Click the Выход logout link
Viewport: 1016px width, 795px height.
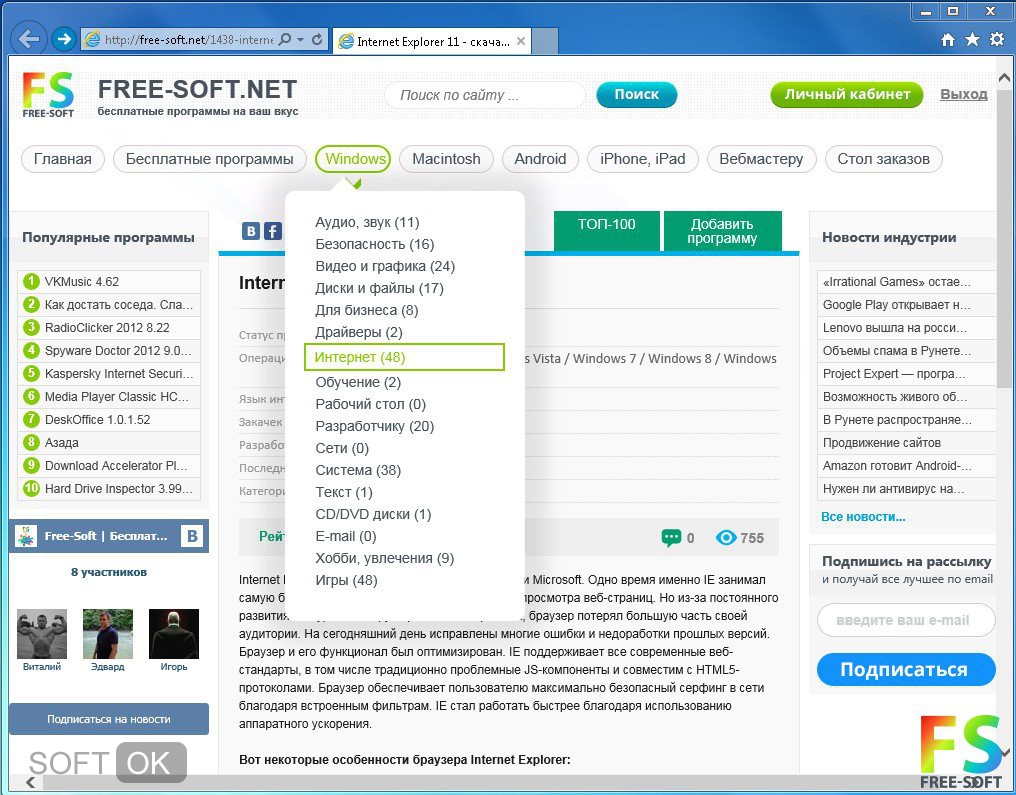click(964, 95)
